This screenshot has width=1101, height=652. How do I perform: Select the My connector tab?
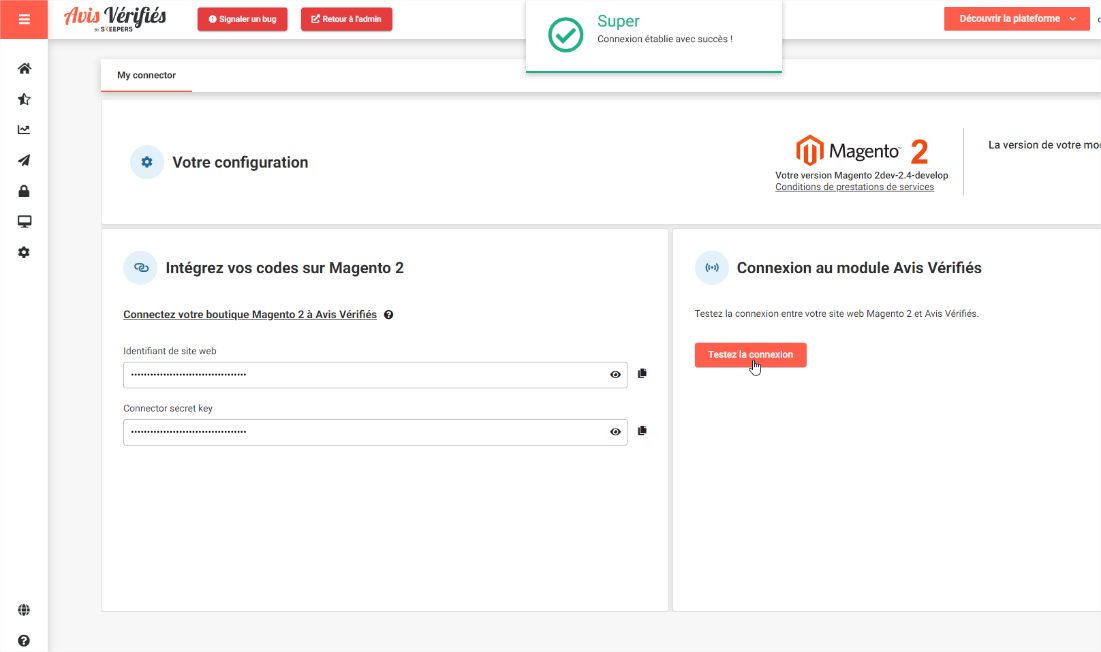(146, 76)
